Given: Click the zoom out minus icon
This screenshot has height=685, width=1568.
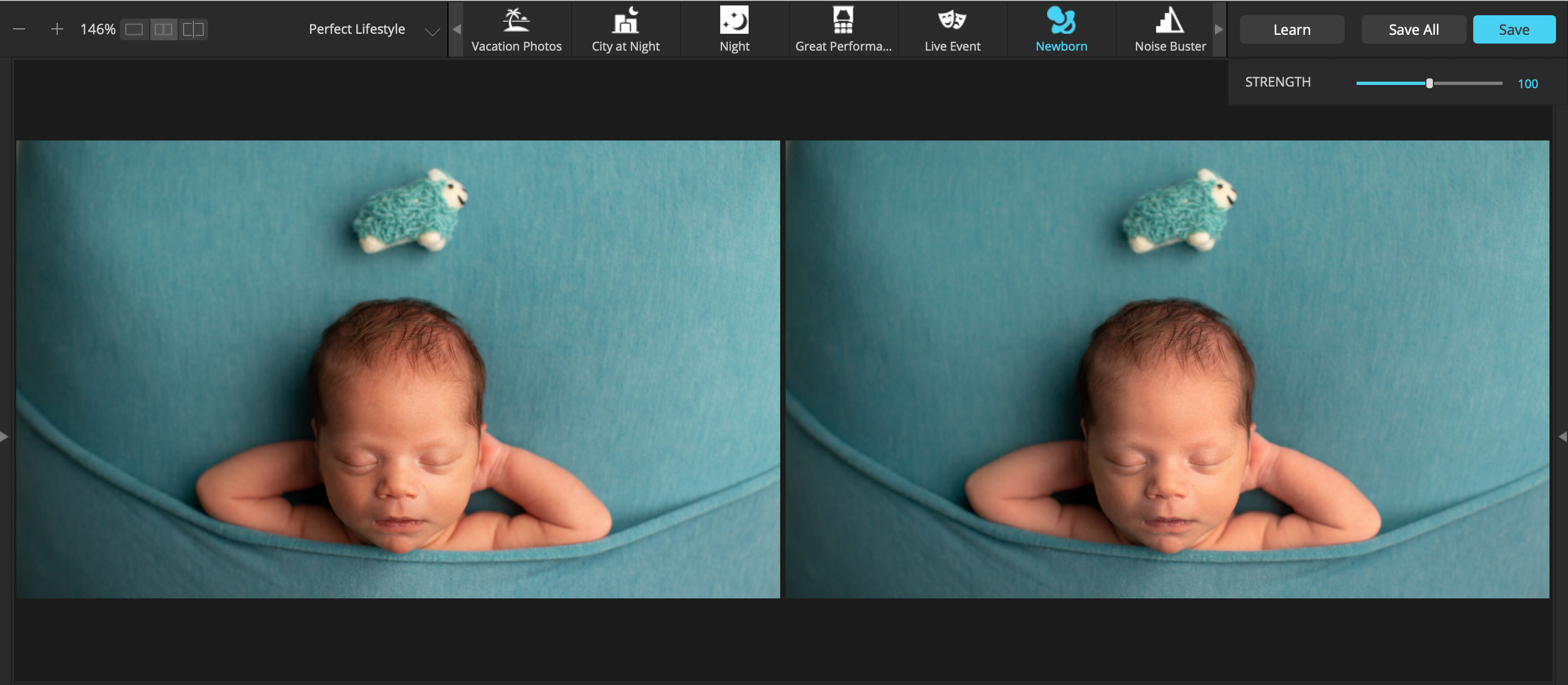Looking at the screenshot, I should pyautogui.click(x=20, y=29).
